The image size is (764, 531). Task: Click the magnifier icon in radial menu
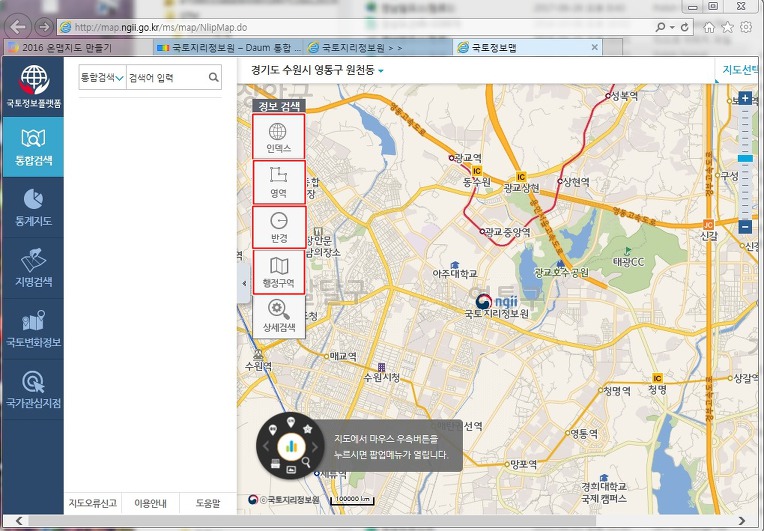pos(306,462)
